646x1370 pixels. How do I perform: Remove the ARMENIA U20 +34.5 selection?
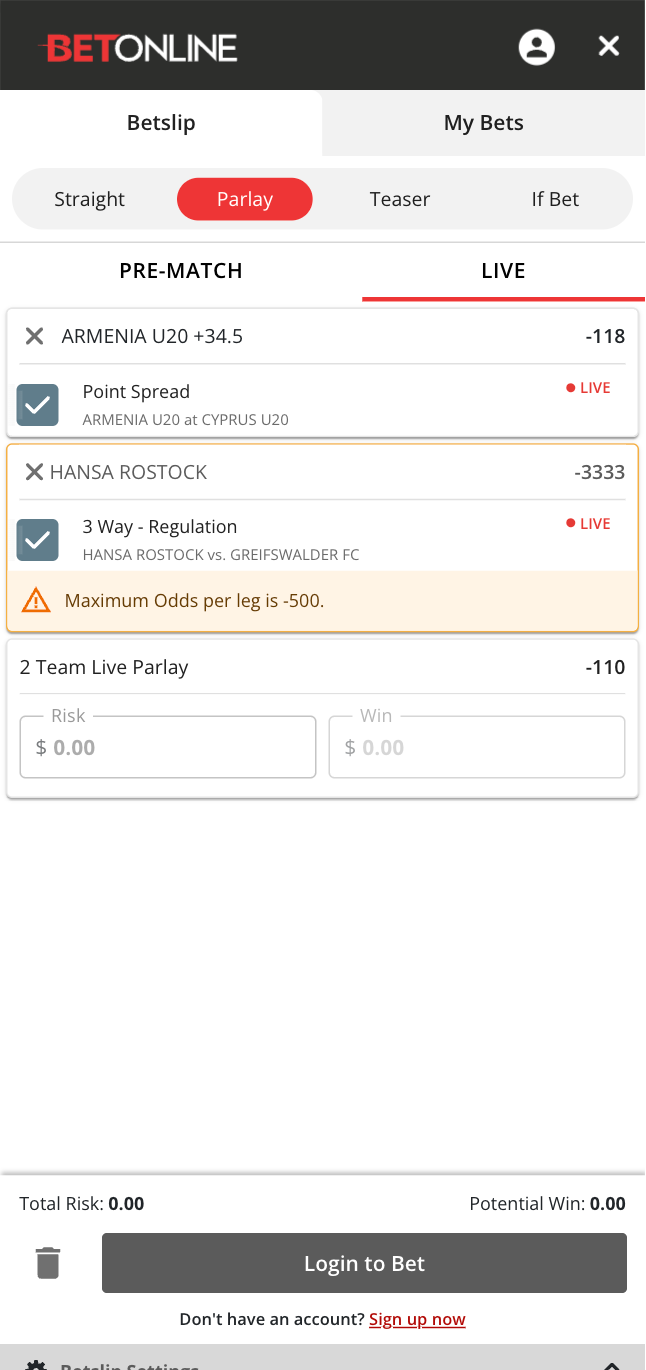point(34,336)
